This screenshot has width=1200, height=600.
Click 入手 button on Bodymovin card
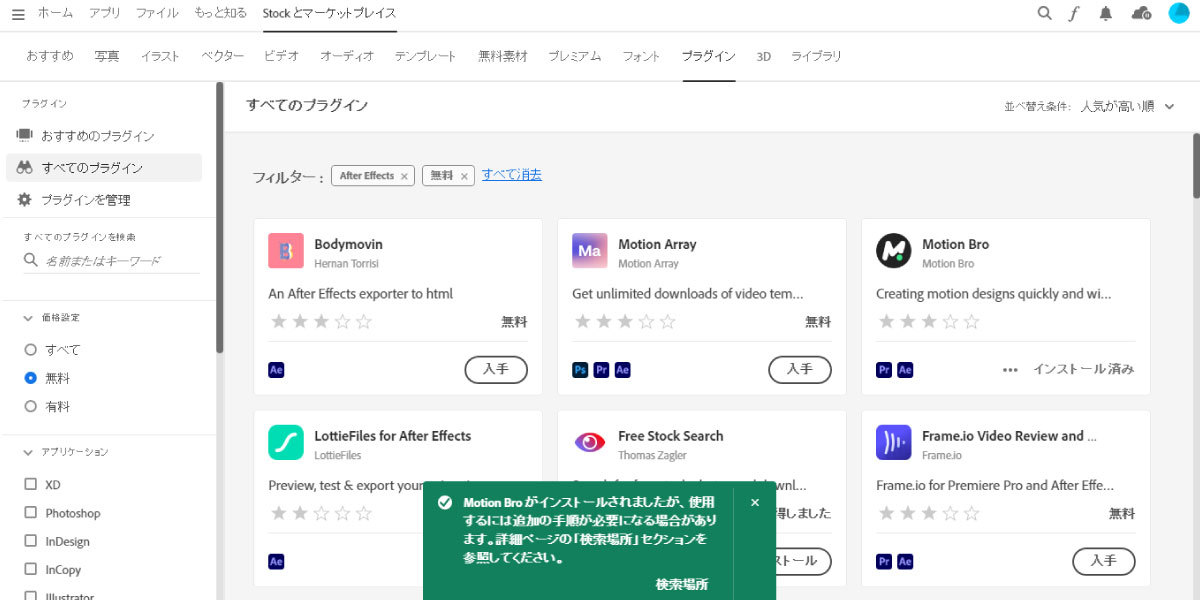coord(496,369)
